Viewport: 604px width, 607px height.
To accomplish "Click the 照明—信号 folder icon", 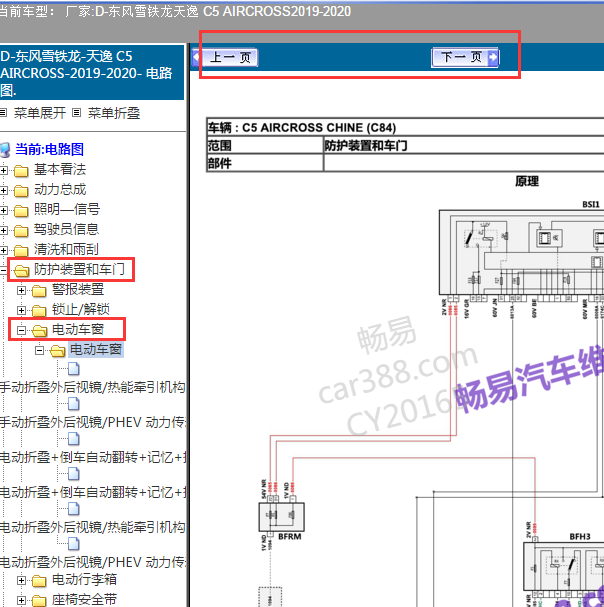I will 21,211.
